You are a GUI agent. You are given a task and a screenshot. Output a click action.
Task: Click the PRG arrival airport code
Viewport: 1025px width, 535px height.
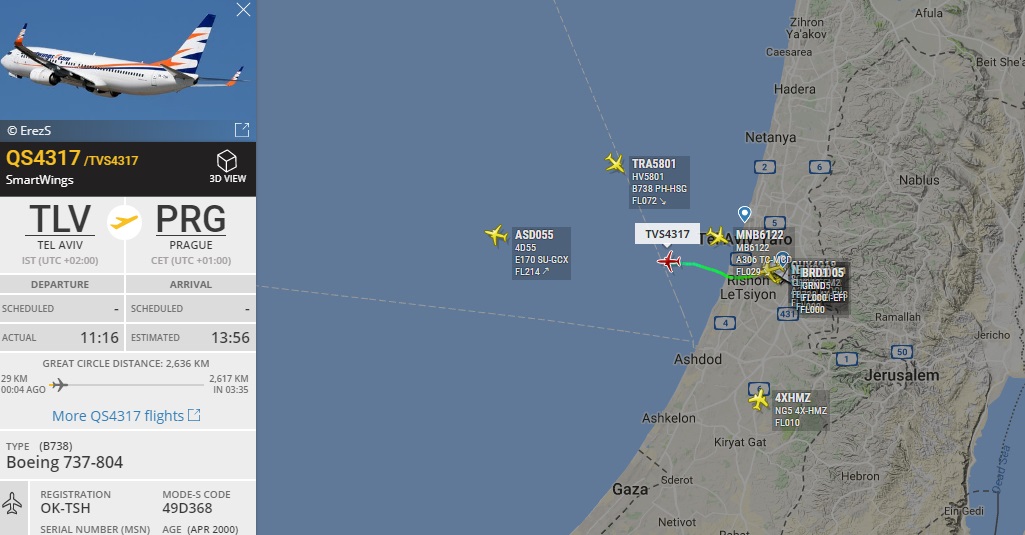(x=191, y=219)
